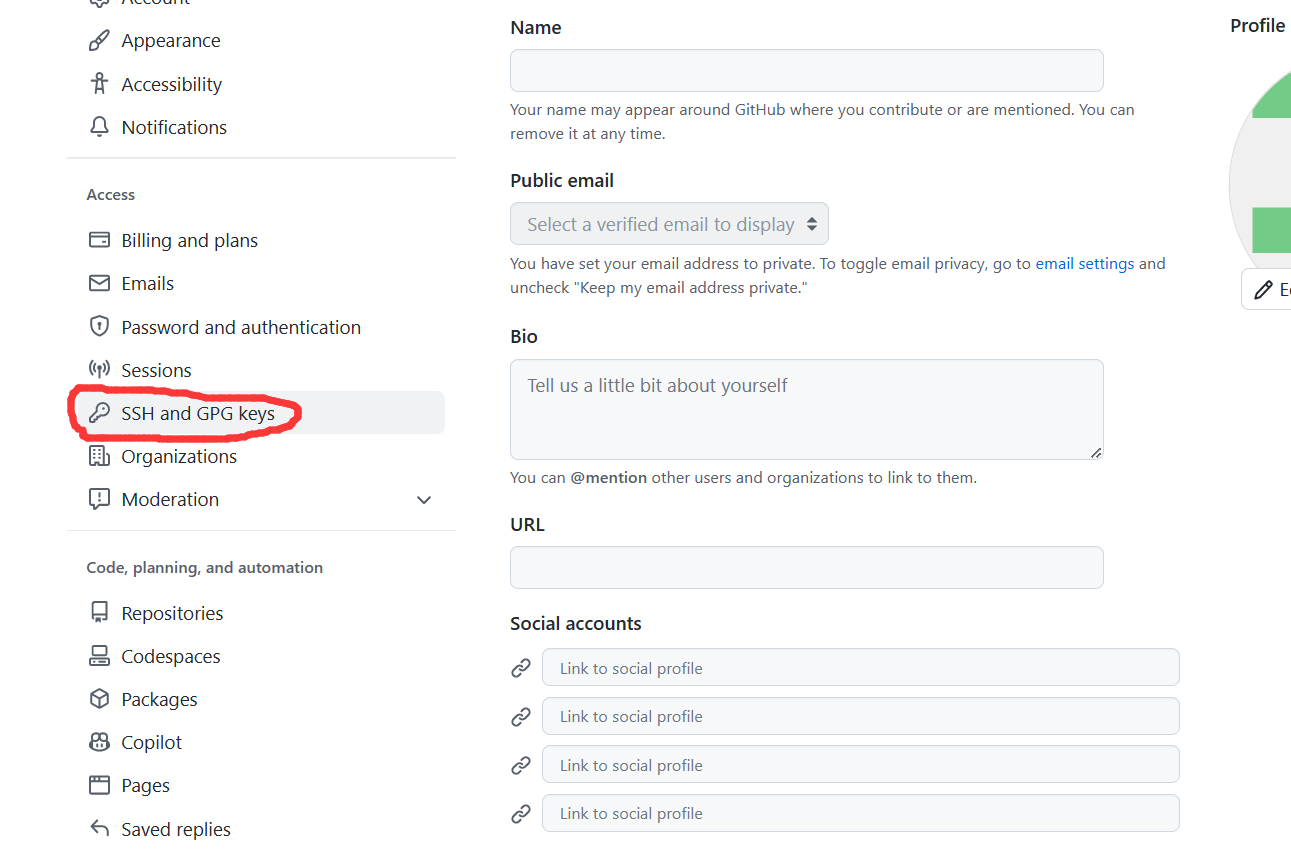
Task: Click the Notifications bell icon
Action: pos(99,127)
